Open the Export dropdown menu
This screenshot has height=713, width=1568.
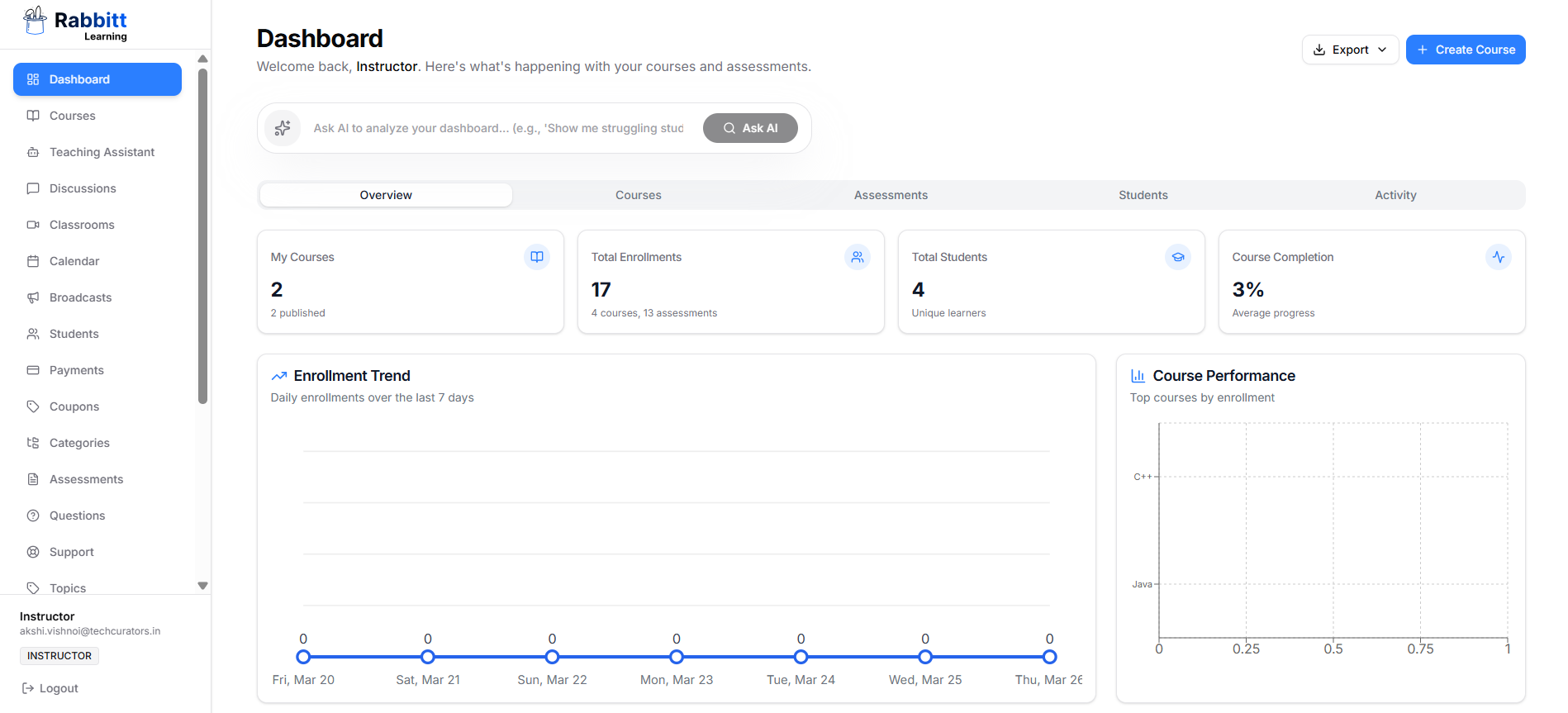1350,50
